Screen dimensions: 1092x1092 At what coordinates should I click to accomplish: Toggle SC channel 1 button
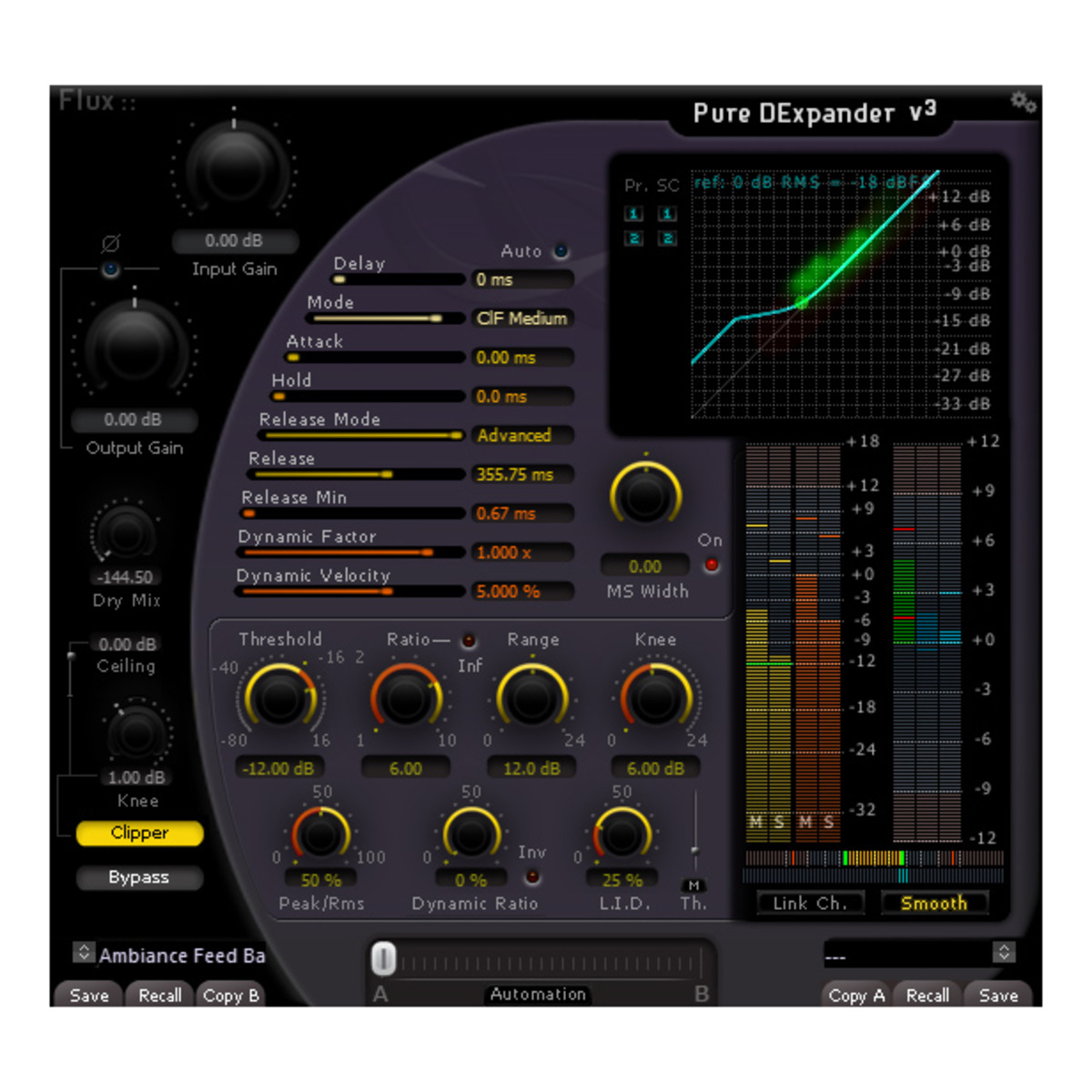[x=667, y=214]
